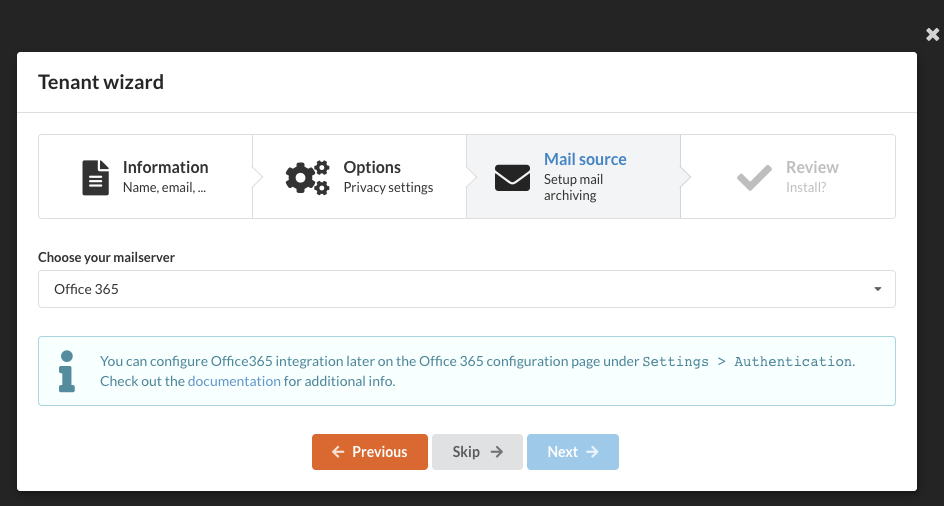The image size is (944, 506).
Task: Click the gears icon in Options step
Action: (x=307, y=177)
